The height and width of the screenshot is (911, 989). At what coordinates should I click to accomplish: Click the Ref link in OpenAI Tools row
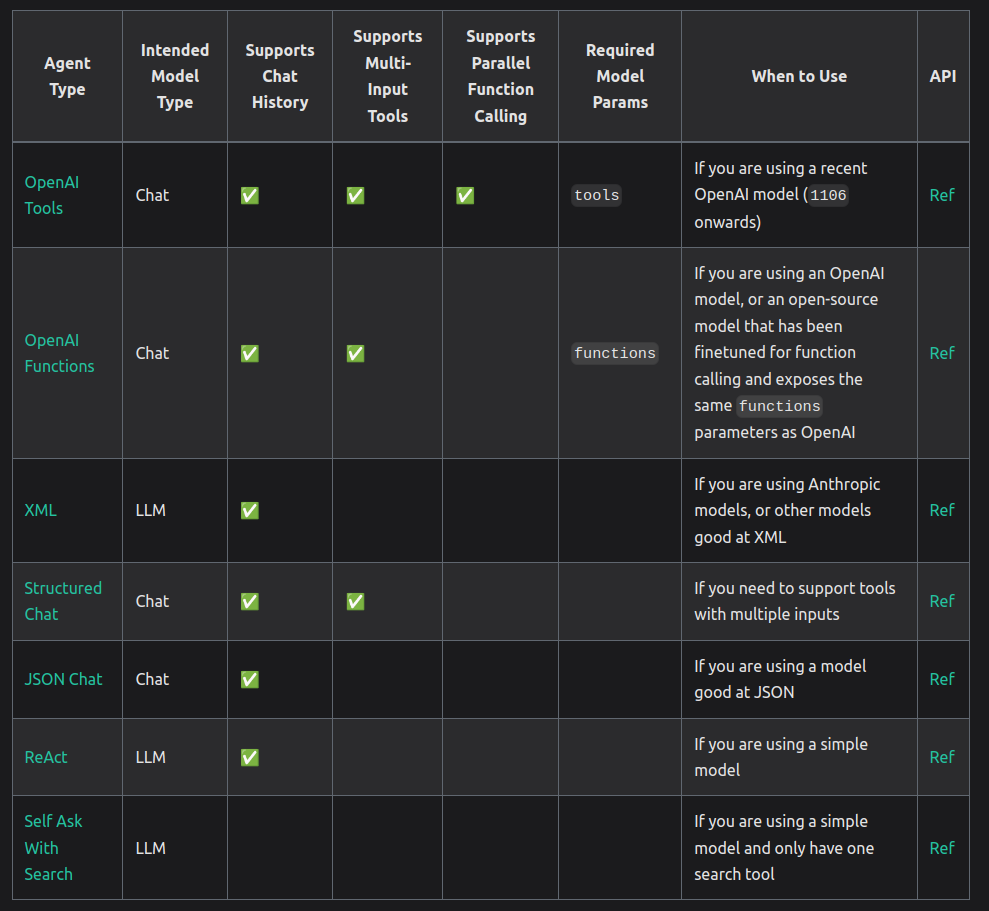click(x=942, y=196)
